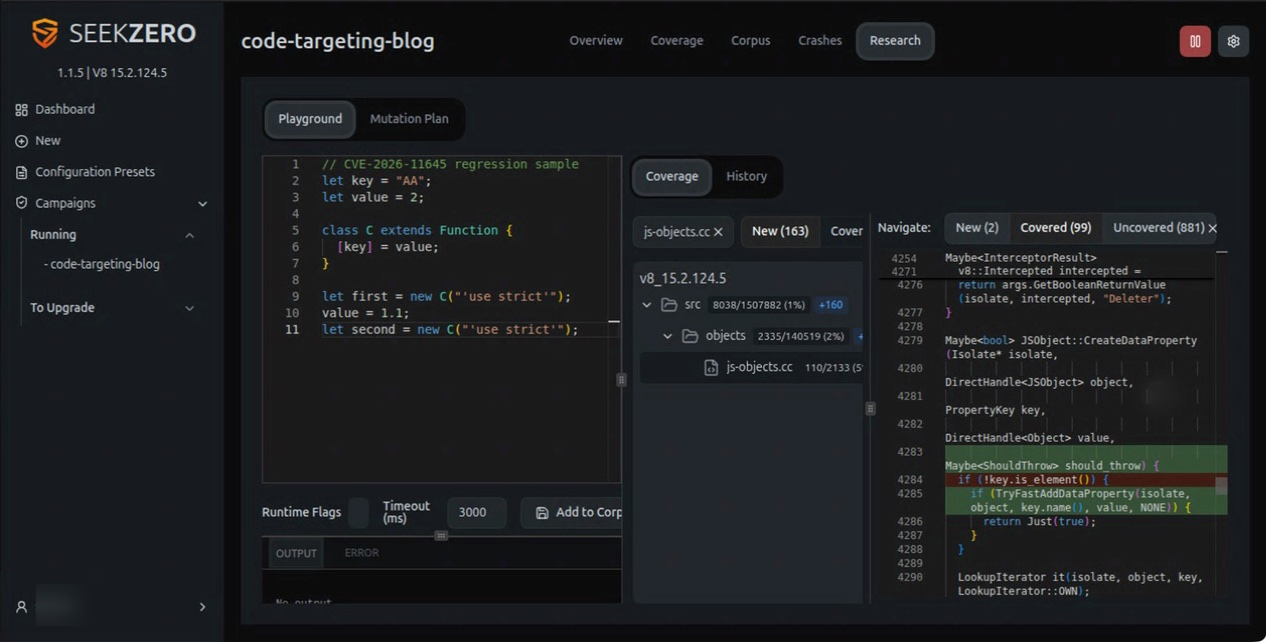Click the objects folder icon
The image size is (1266, 642).
coord(690,336)
